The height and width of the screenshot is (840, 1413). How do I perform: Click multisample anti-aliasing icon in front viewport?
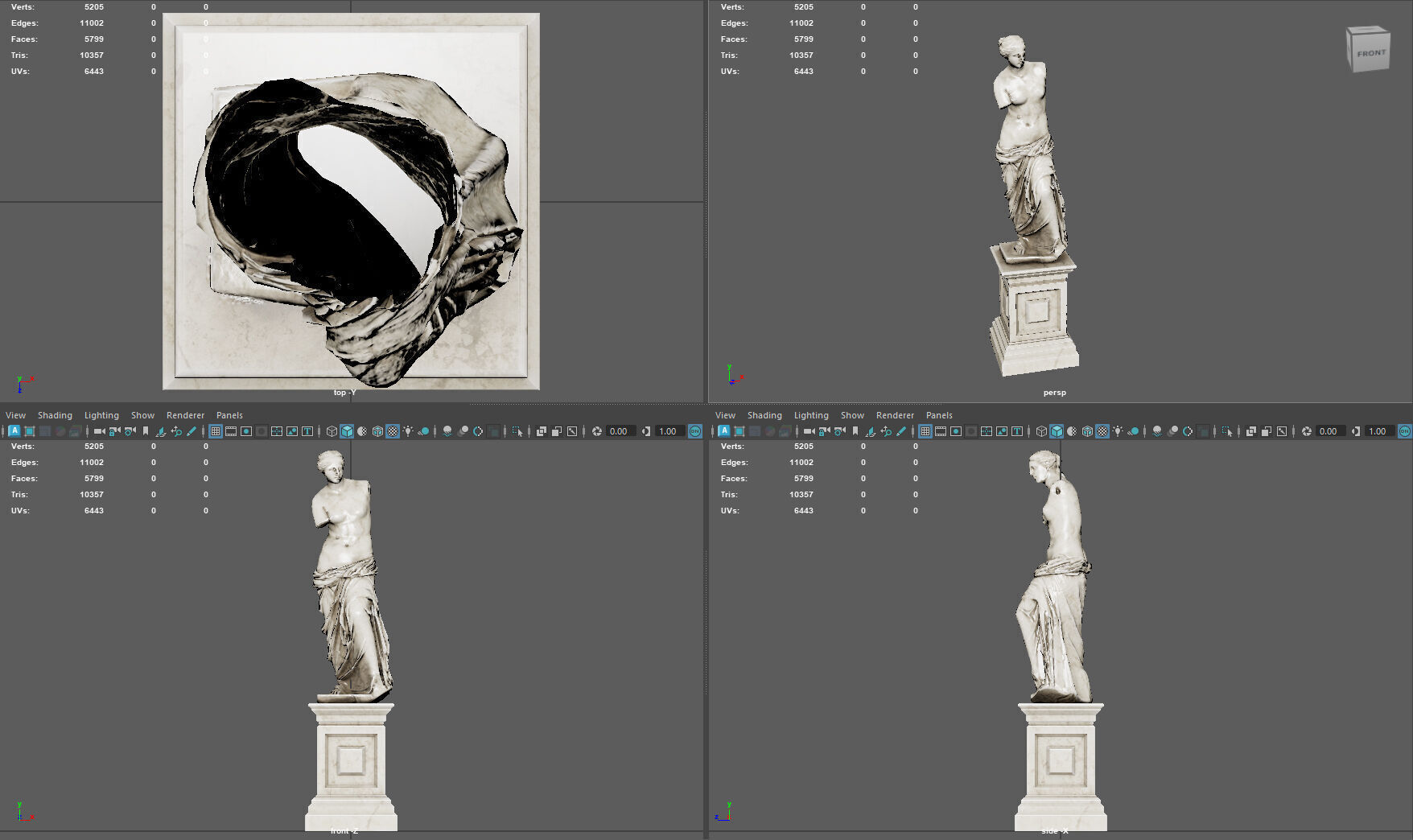[x=478, y=431]
